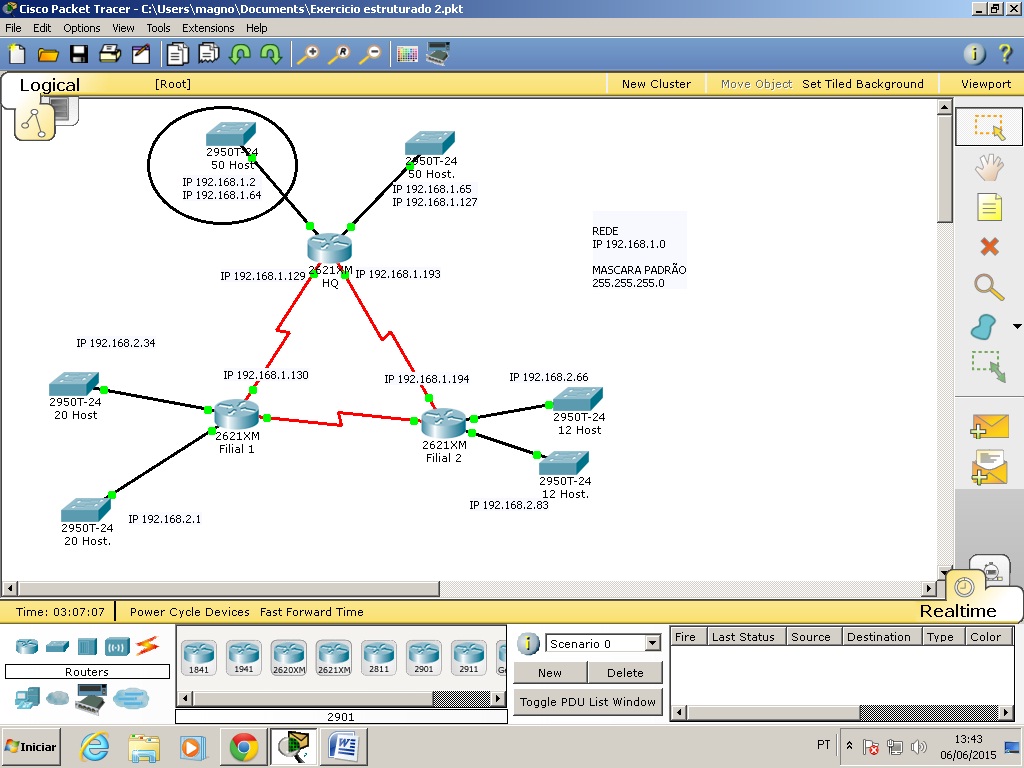Open the View menu
The width and height of the screenshot is (1024, 768).
(123, 28)
